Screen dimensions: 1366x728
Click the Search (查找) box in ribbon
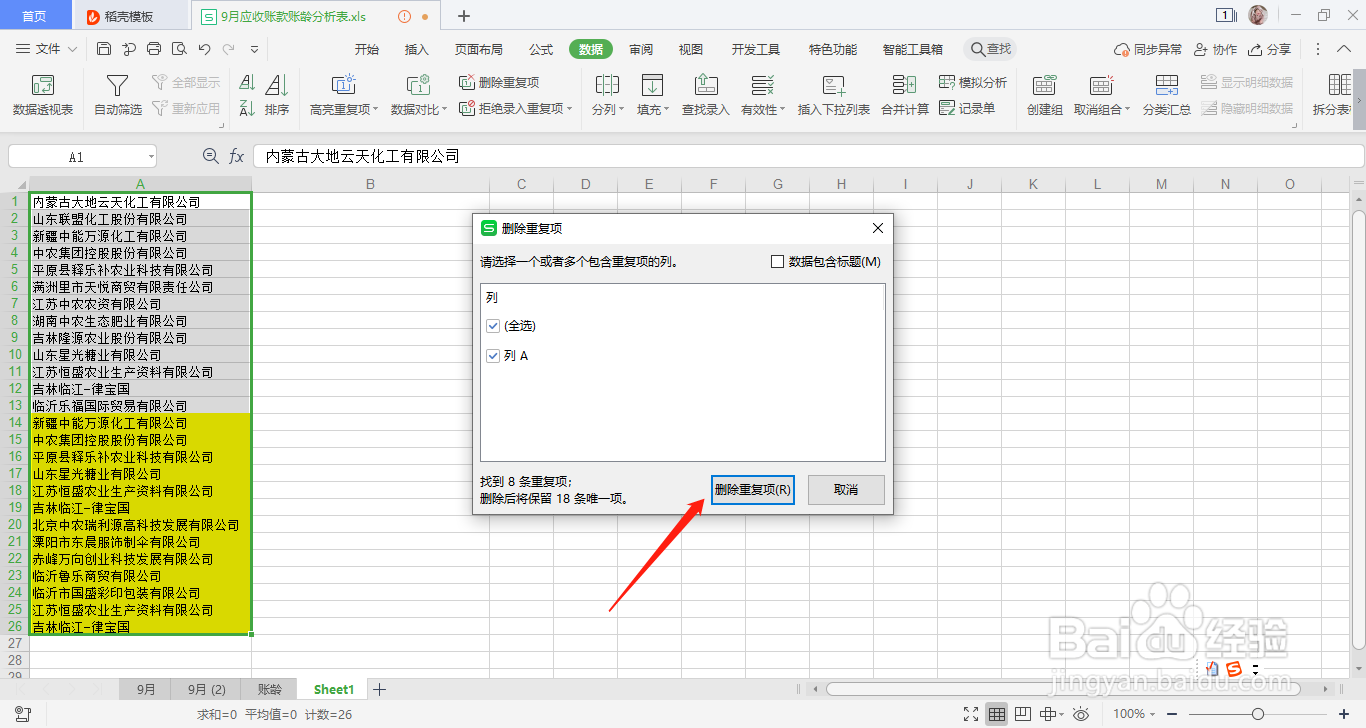[990, 49]
